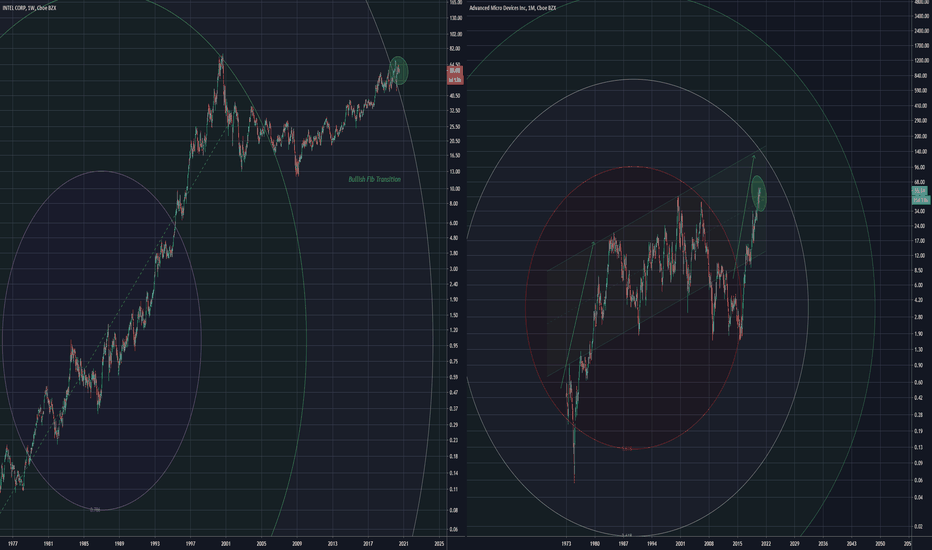This screenshot has height=550, width=932.
Task: Click the Advanced Micro Devices Inc symbol title
Action: (x=512, y=8)
